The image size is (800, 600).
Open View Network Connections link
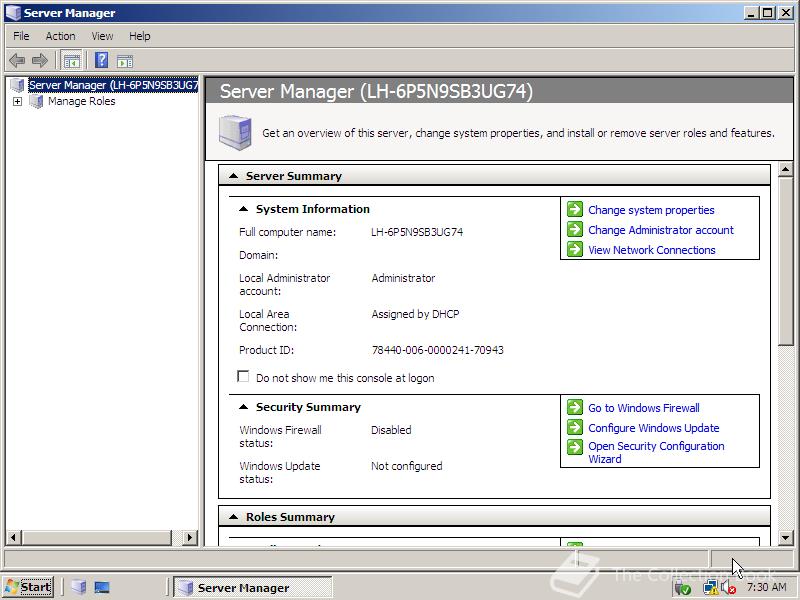click(x=652, y=249)
